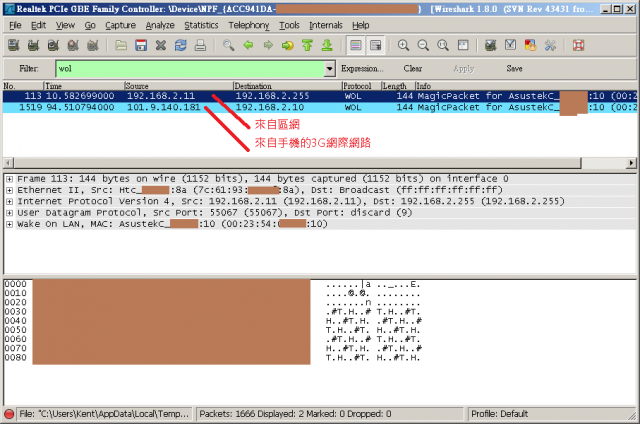Open the Telephony menu

[x=249, y=25]
